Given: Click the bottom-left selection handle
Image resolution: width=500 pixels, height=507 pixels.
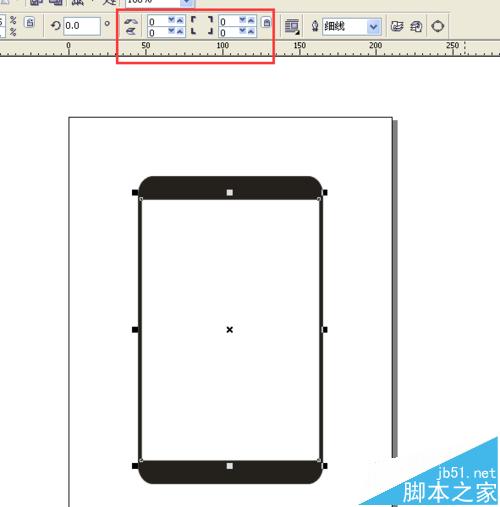Looking at the screenshot, I should (135, 466).
